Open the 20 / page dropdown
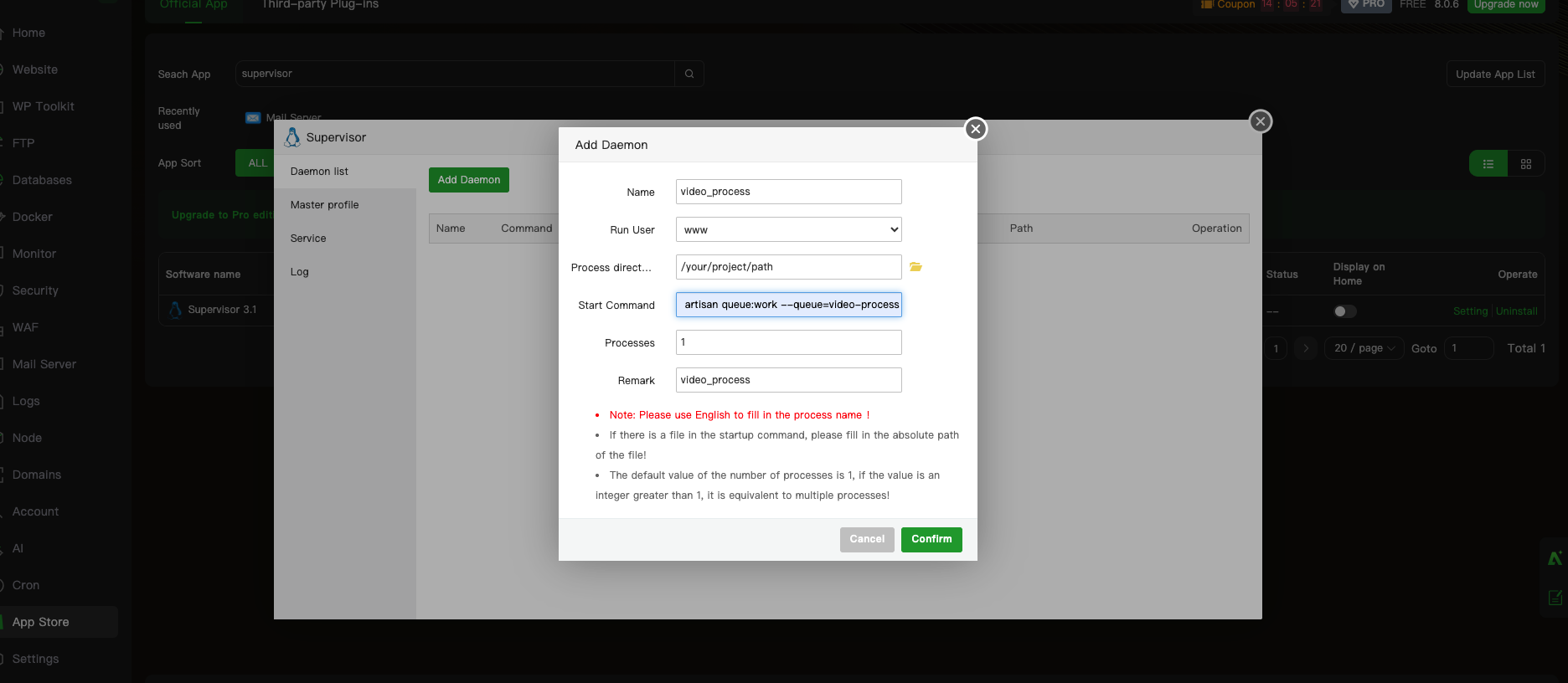Image resolution: width=1568 pixels, height=683 pixels. click(1364, 348)
